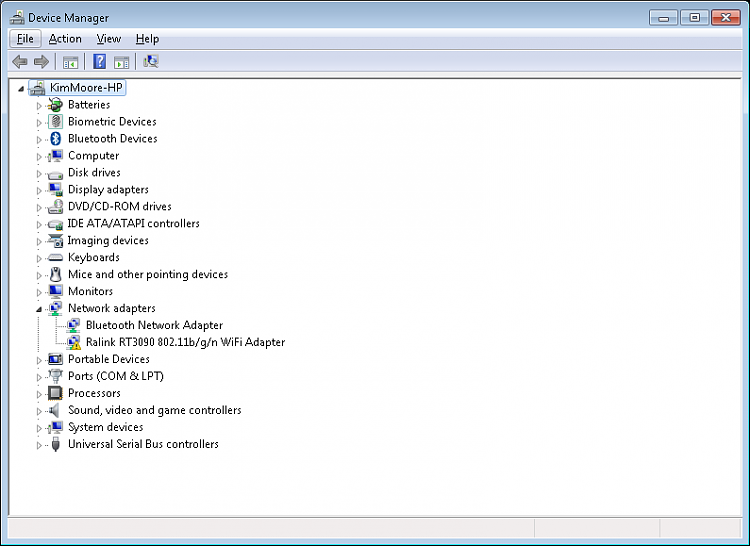Click the DVD/CD-ROM drives icon

(x=55, y=207)
